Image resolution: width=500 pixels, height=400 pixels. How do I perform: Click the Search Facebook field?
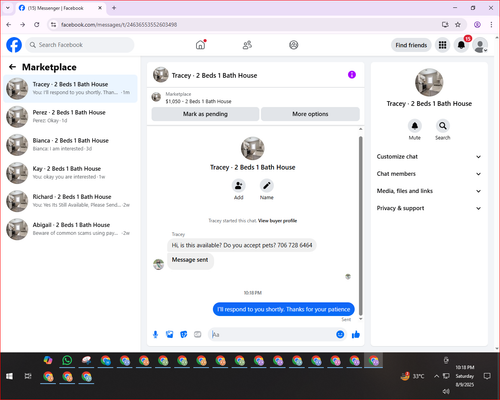click(80, 45)
